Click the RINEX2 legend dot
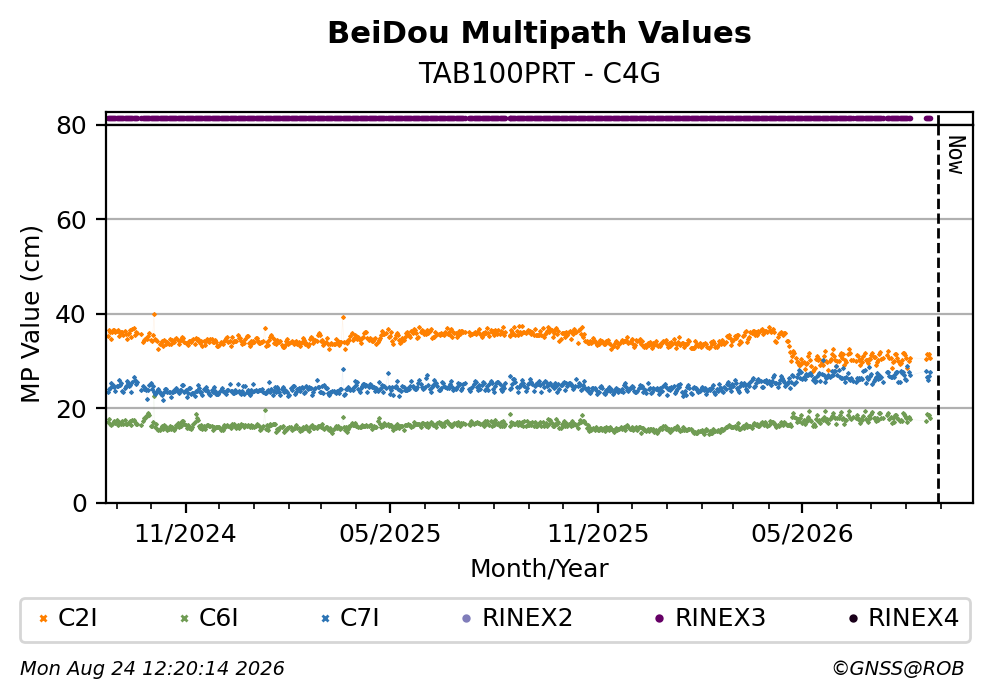The width and height of the screenshot is (993, 699). coord(467,619)
